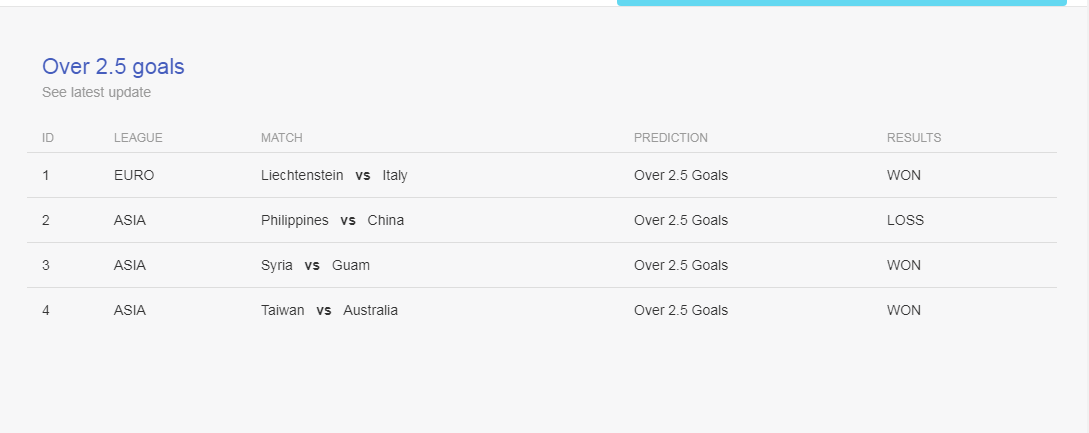This screenshot has height=433, width=1089.
Task: Click the Taiwan vs Australia match
Action: [x=329, y=311]
